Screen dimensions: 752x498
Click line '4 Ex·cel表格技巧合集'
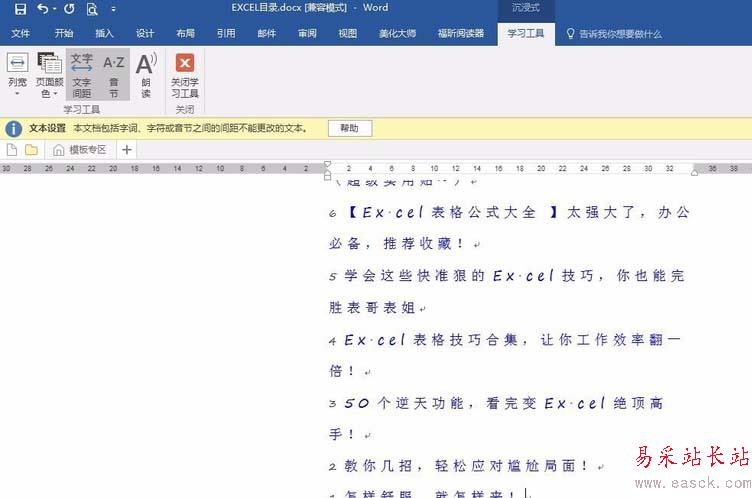click(505, 340)
